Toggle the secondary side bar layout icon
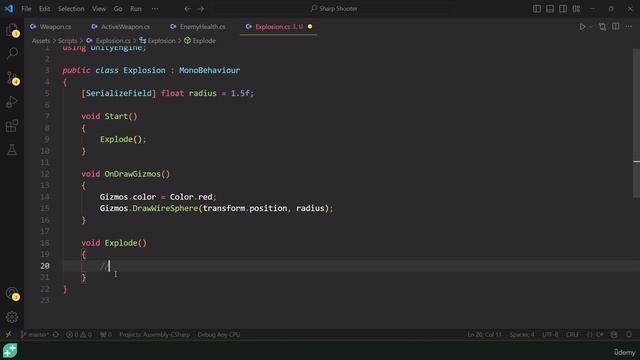Screen dimensions: 640x360 (x=563, y=9)
